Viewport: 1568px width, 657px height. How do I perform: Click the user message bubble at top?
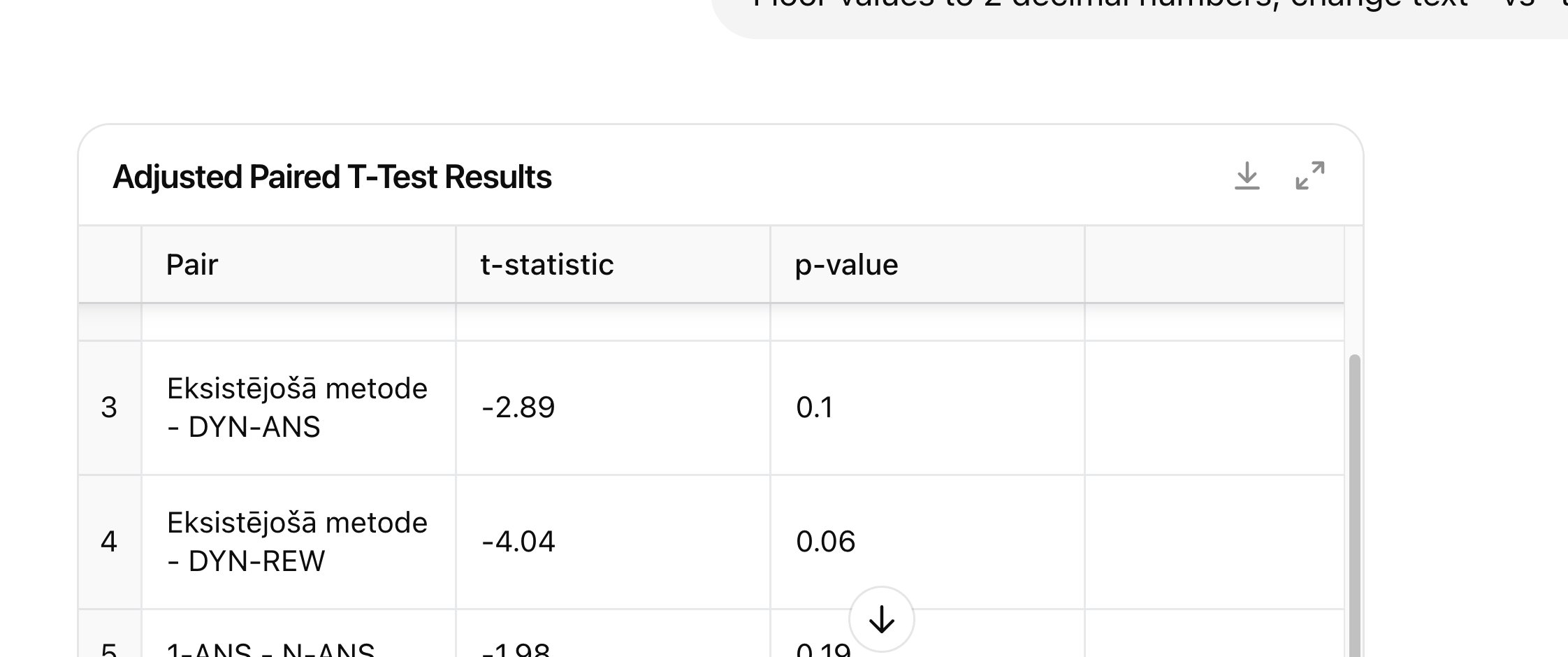[x=1140, y=14]
